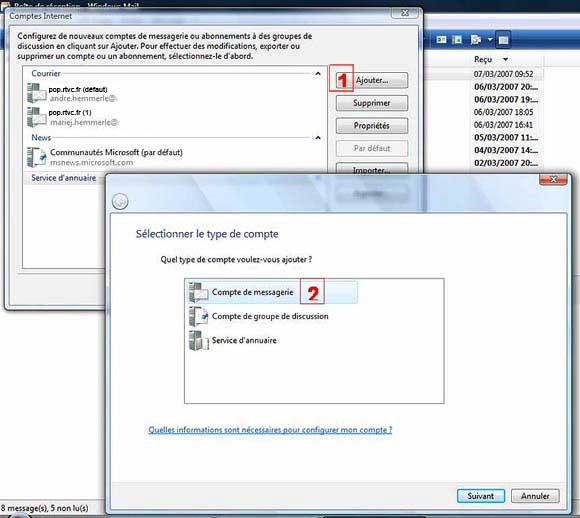Open the help link about required account information

270,430
